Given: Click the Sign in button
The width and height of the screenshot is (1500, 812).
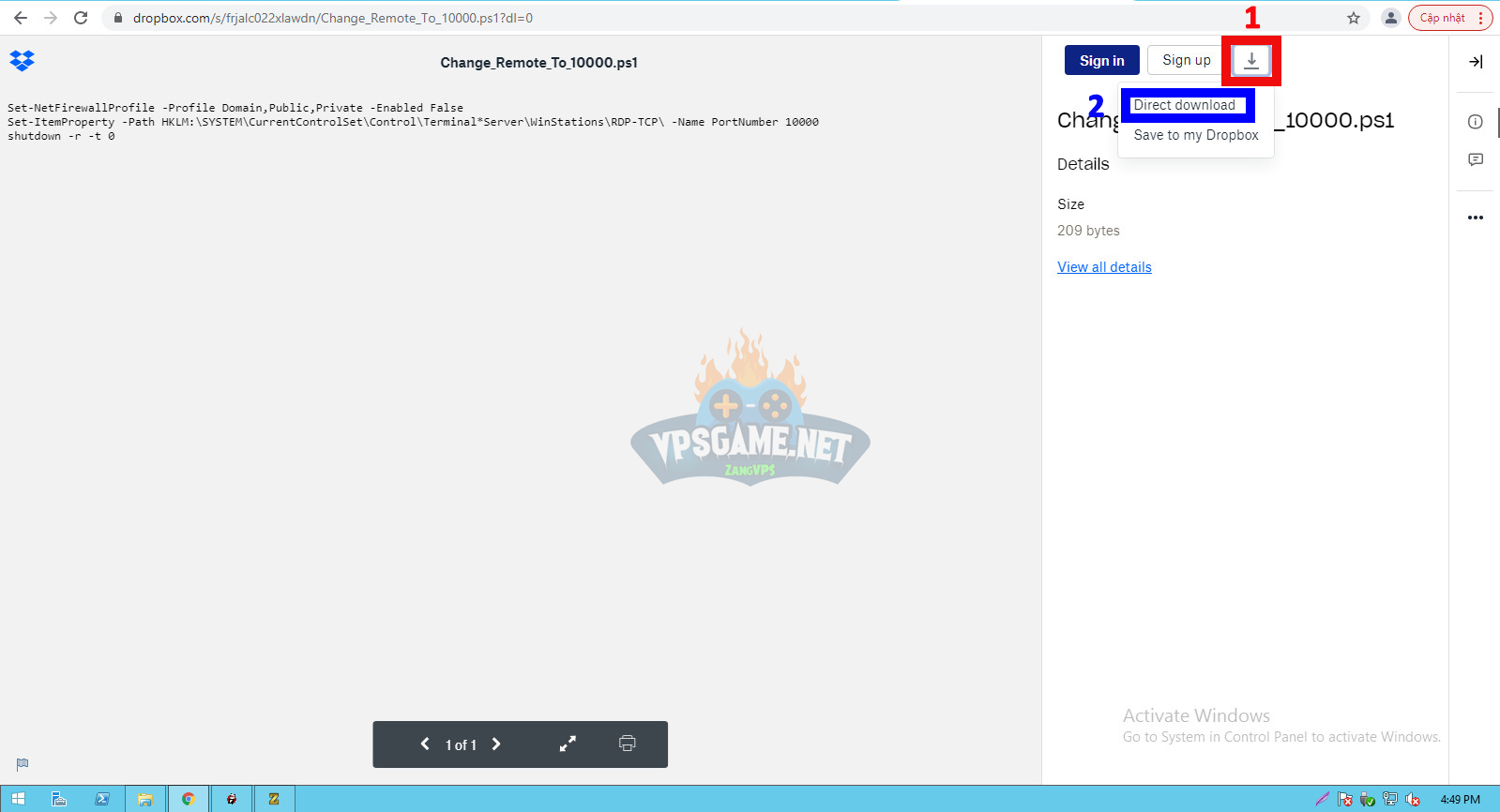Looking at the screenshot, I should coord(1101,60).
